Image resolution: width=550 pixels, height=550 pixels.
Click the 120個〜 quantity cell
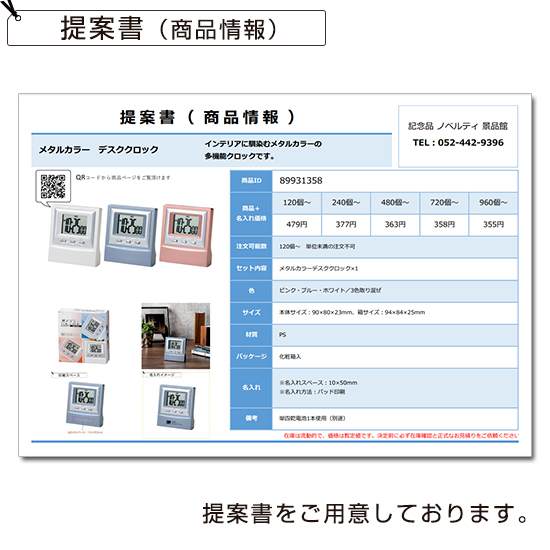click(297, 203)
